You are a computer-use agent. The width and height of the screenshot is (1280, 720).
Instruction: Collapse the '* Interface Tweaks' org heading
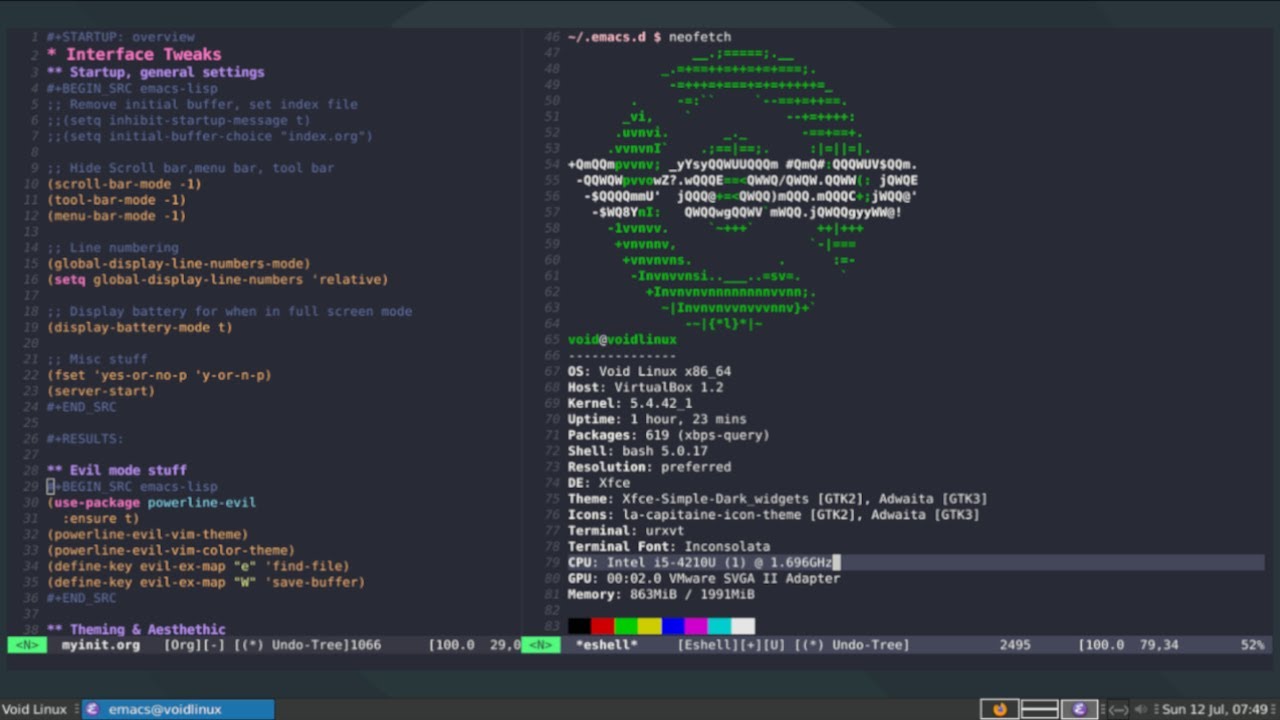134,54
